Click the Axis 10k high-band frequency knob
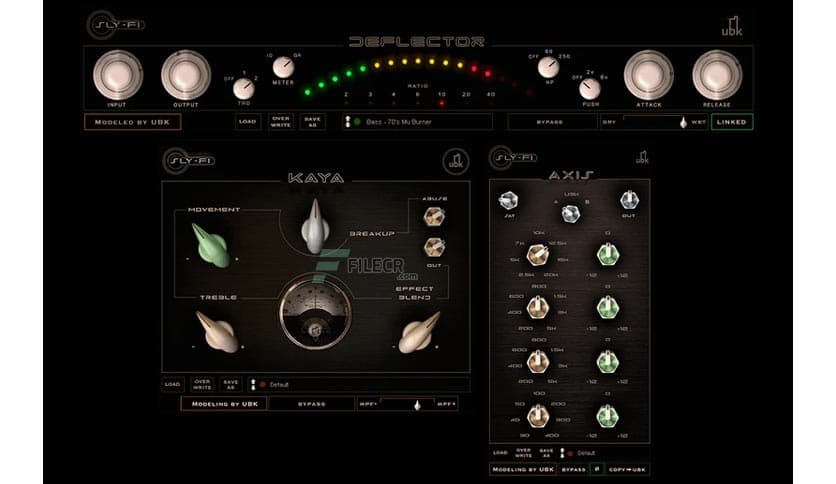The width and height of the screenshot is (836, 484). [x=537, y=255]
